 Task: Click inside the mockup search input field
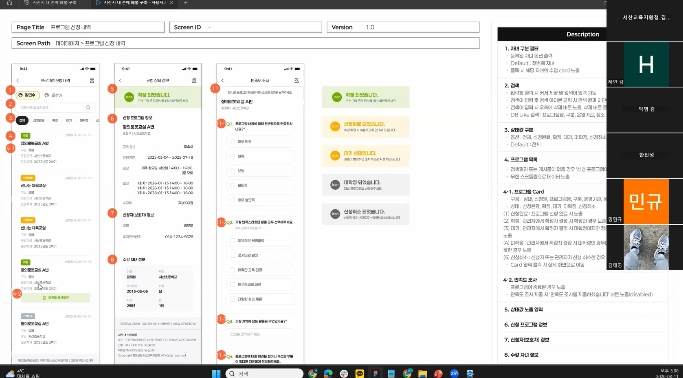(x=56, y=107)
